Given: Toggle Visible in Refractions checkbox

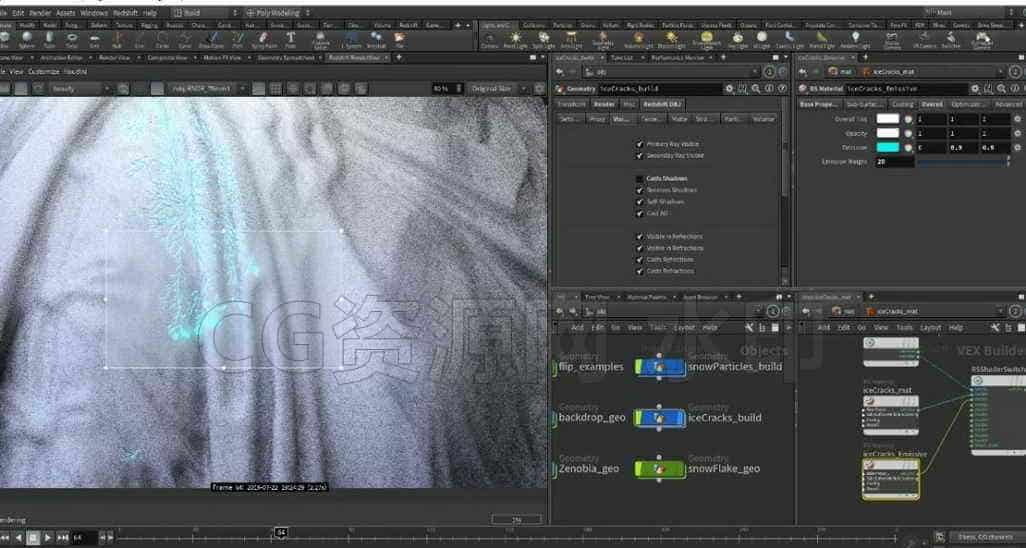Looking at the screenshot, I should (x=640, y=248).
